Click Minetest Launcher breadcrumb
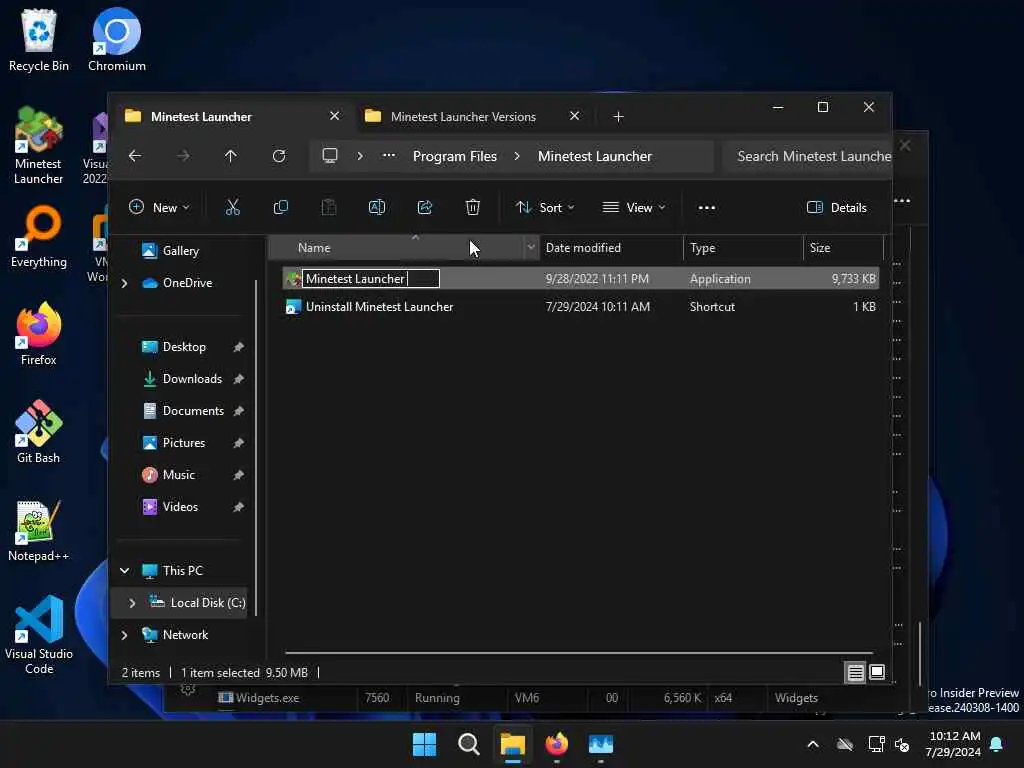The height and width of the screenshot is (768, 1024). (595, 156)
